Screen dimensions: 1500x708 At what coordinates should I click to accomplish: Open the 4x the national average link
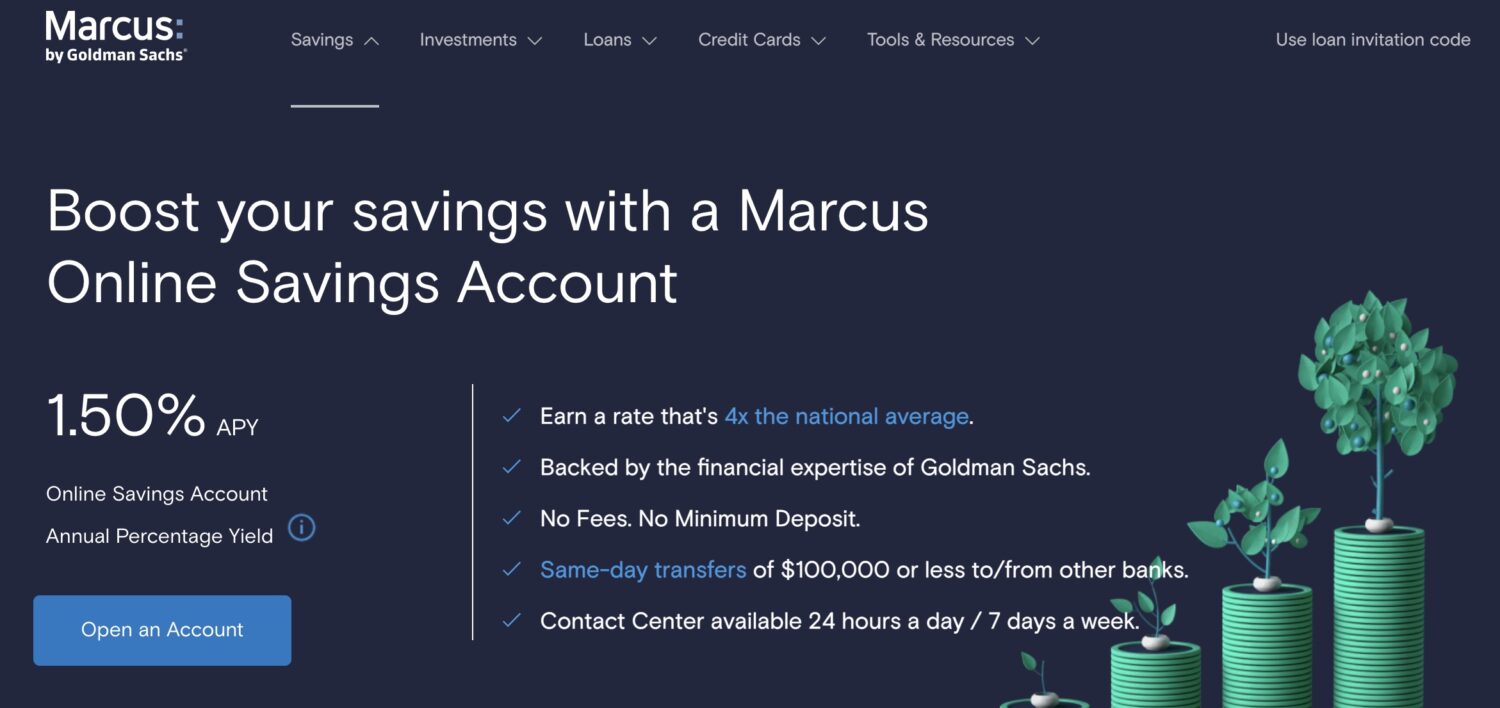(845, 416)
